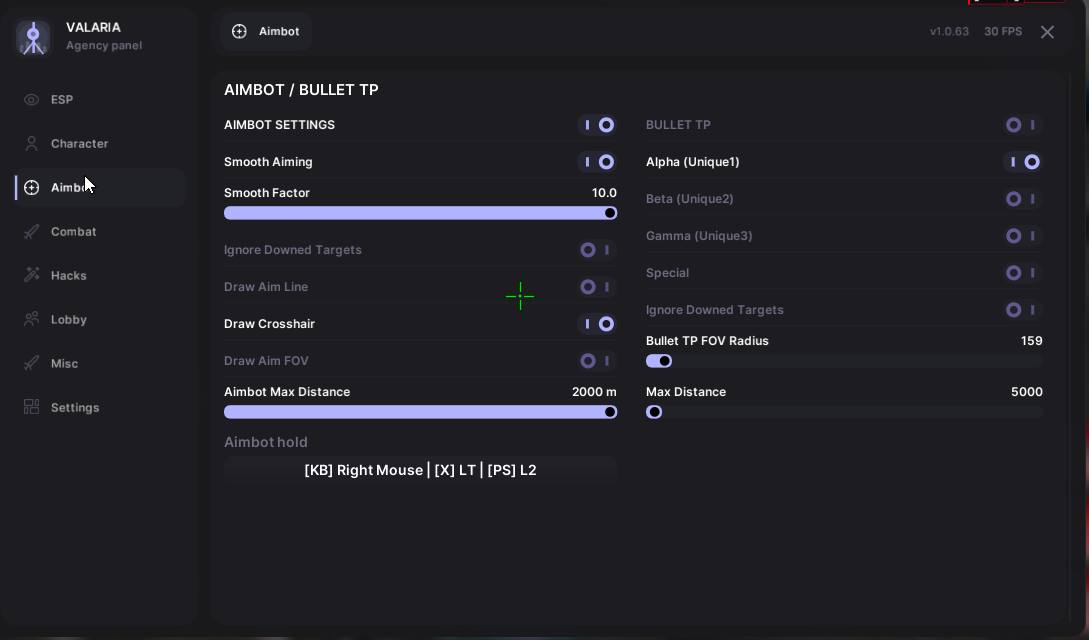The height and width of the screenshot is (640, 1089).
Task: Click the Valaria logo icon
Action: coord(33,37)
